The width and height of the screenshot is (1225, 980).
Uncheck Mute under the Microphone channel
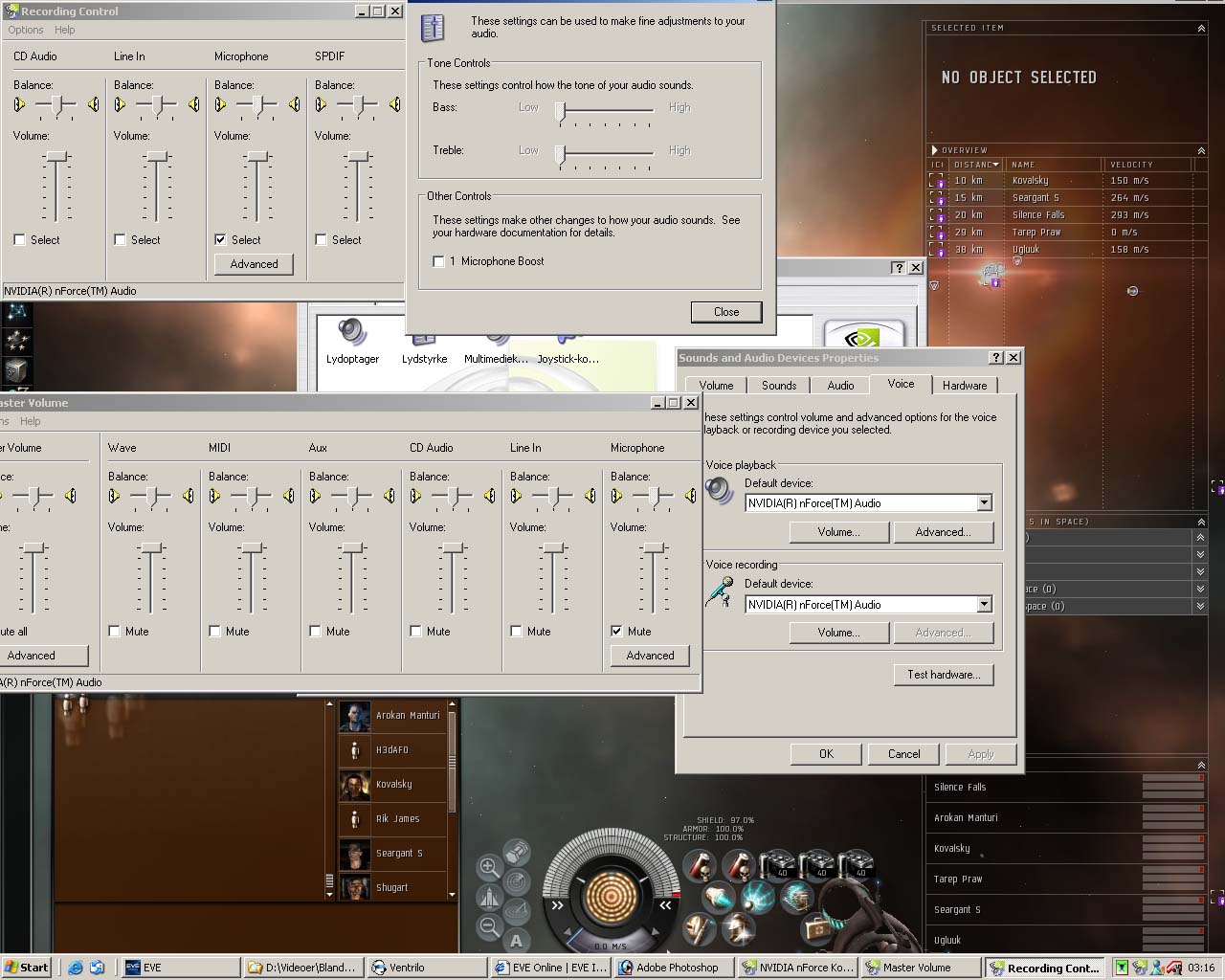616,632
